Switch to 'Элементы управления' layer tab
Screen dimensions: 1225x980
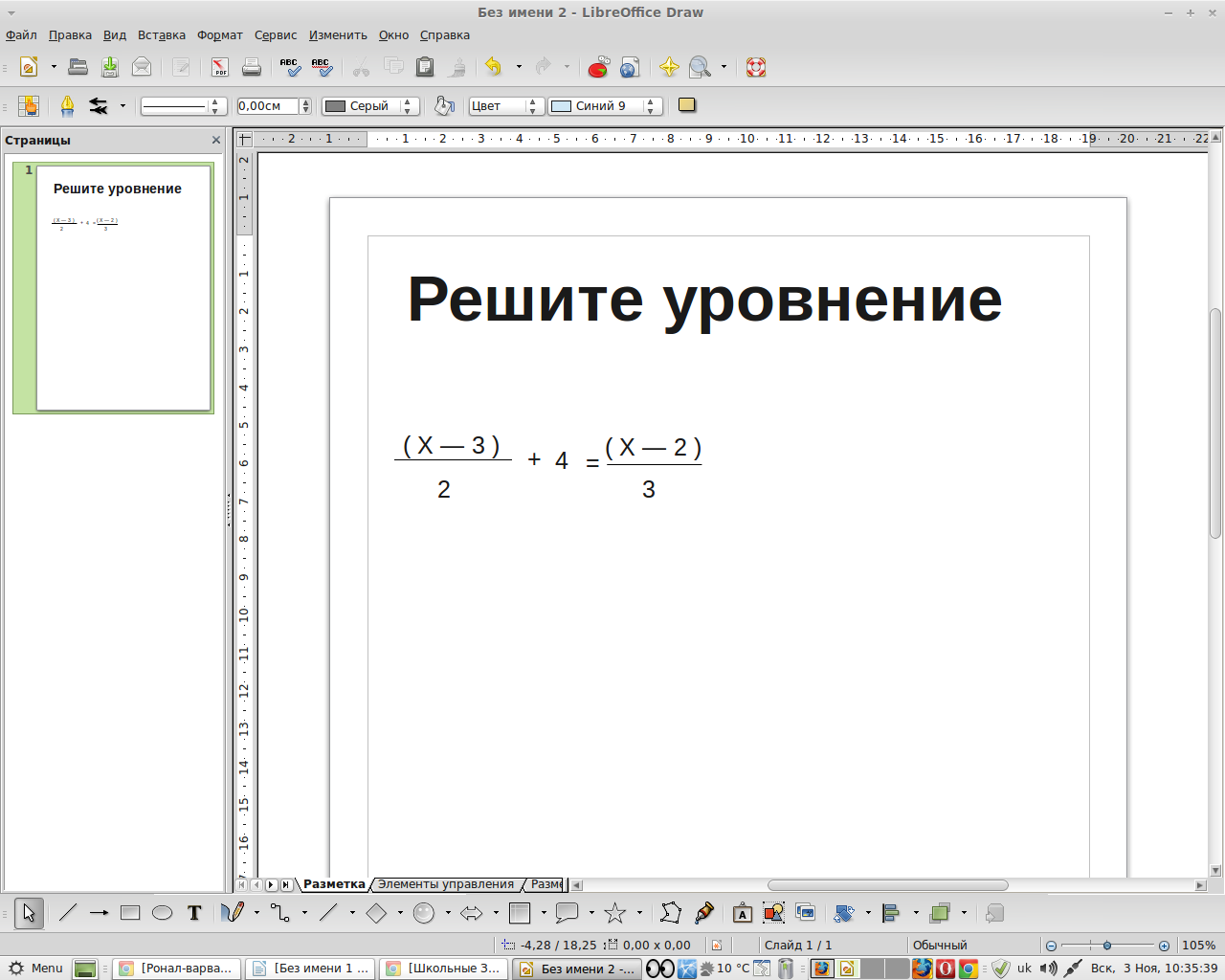click(x=445, y=884)
